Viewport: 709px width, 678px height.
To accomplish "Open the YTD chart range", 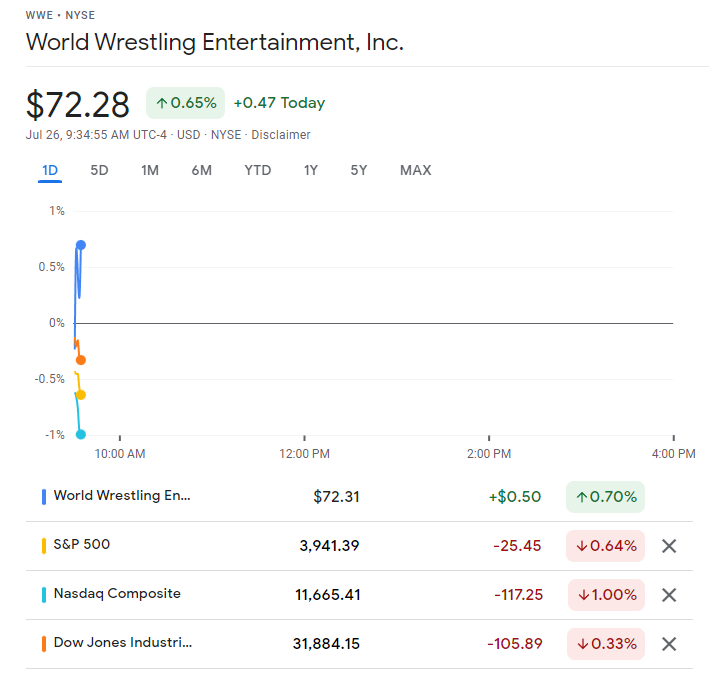I will pyautogui.click(x=258, y=171).
